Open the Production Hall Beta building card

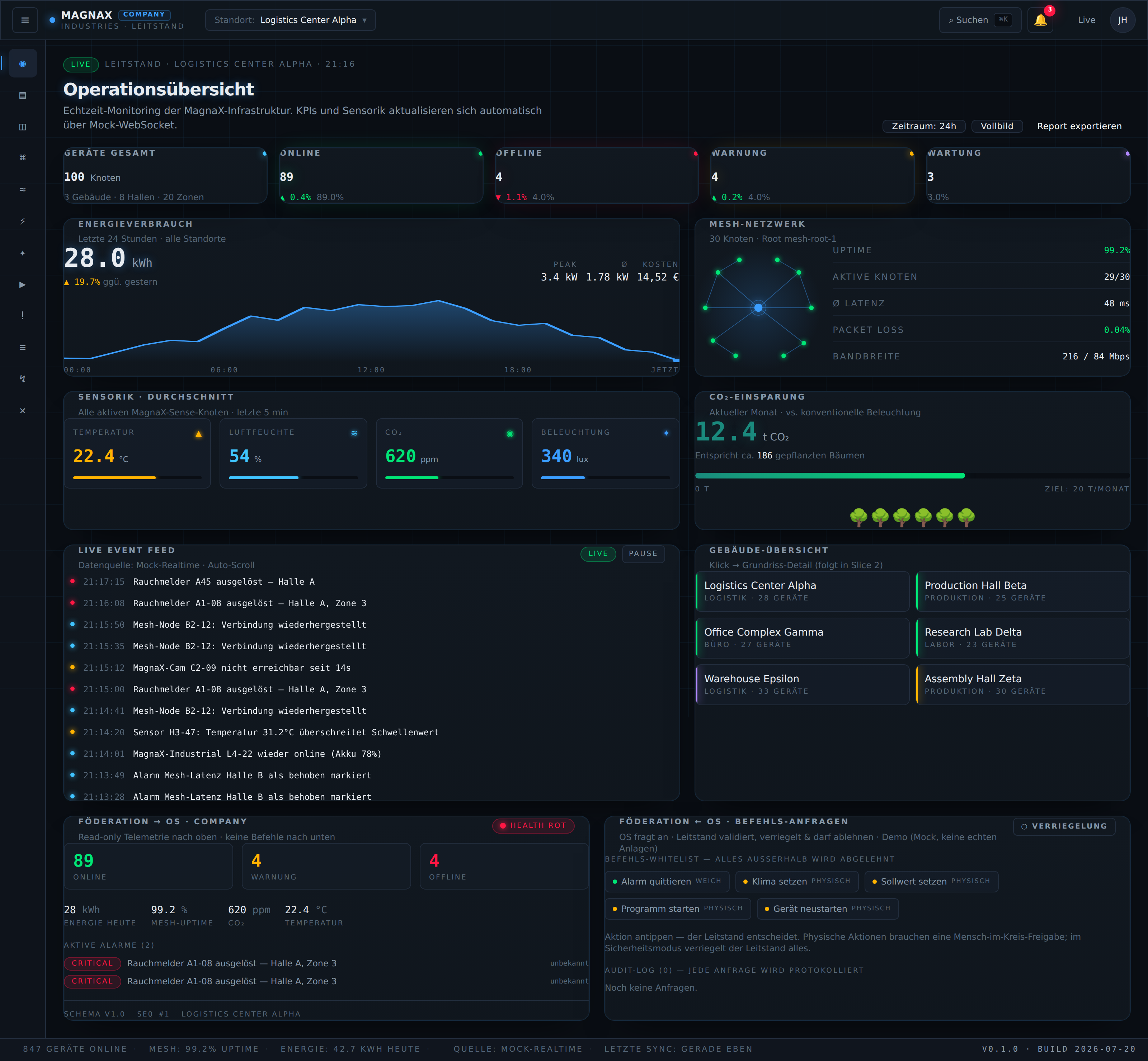1022,591
